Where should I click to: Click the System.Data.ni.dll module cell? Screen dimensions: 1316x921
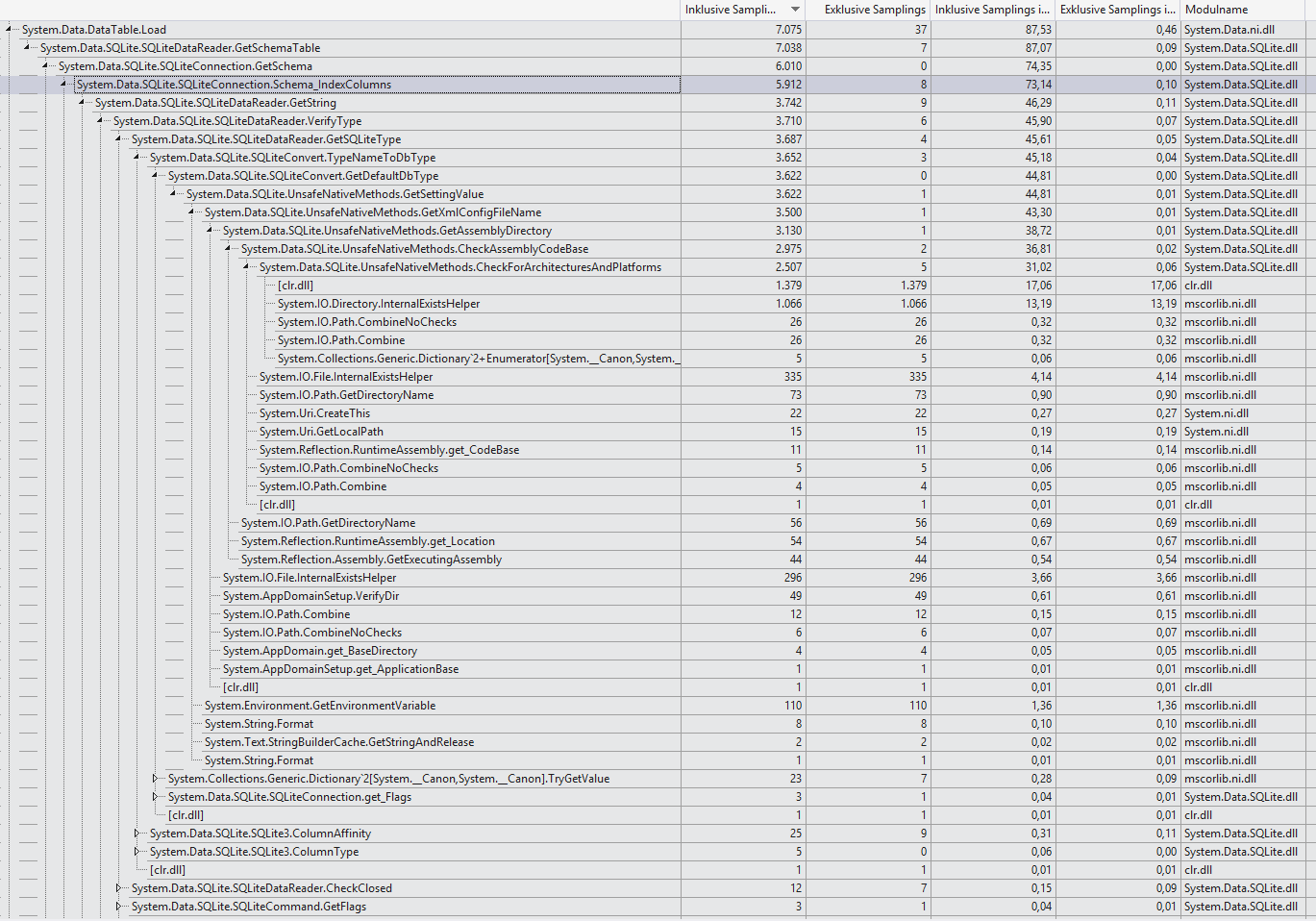1229,30
